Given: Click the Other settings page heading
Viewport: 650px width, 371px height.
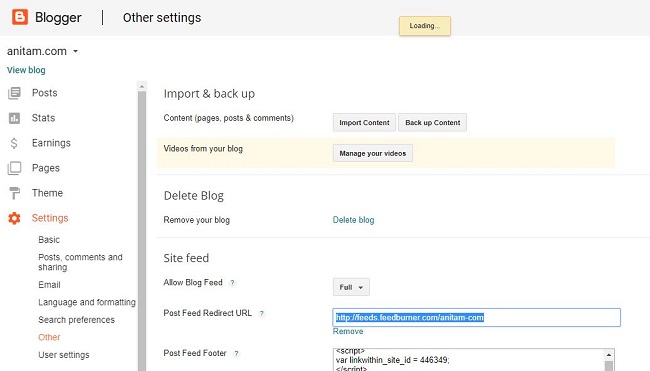Looking at the screenshot, I should pyautogui.click(x=162, y=17).
